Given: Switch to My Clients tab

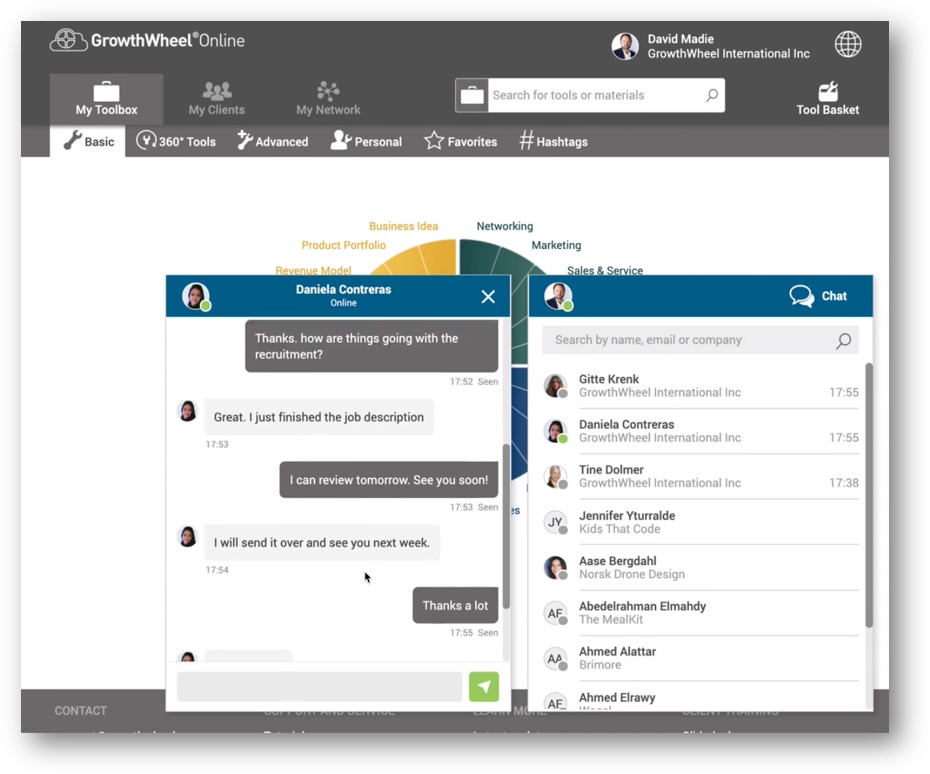Looking at the screenshot, I should [x=216, y=99].
